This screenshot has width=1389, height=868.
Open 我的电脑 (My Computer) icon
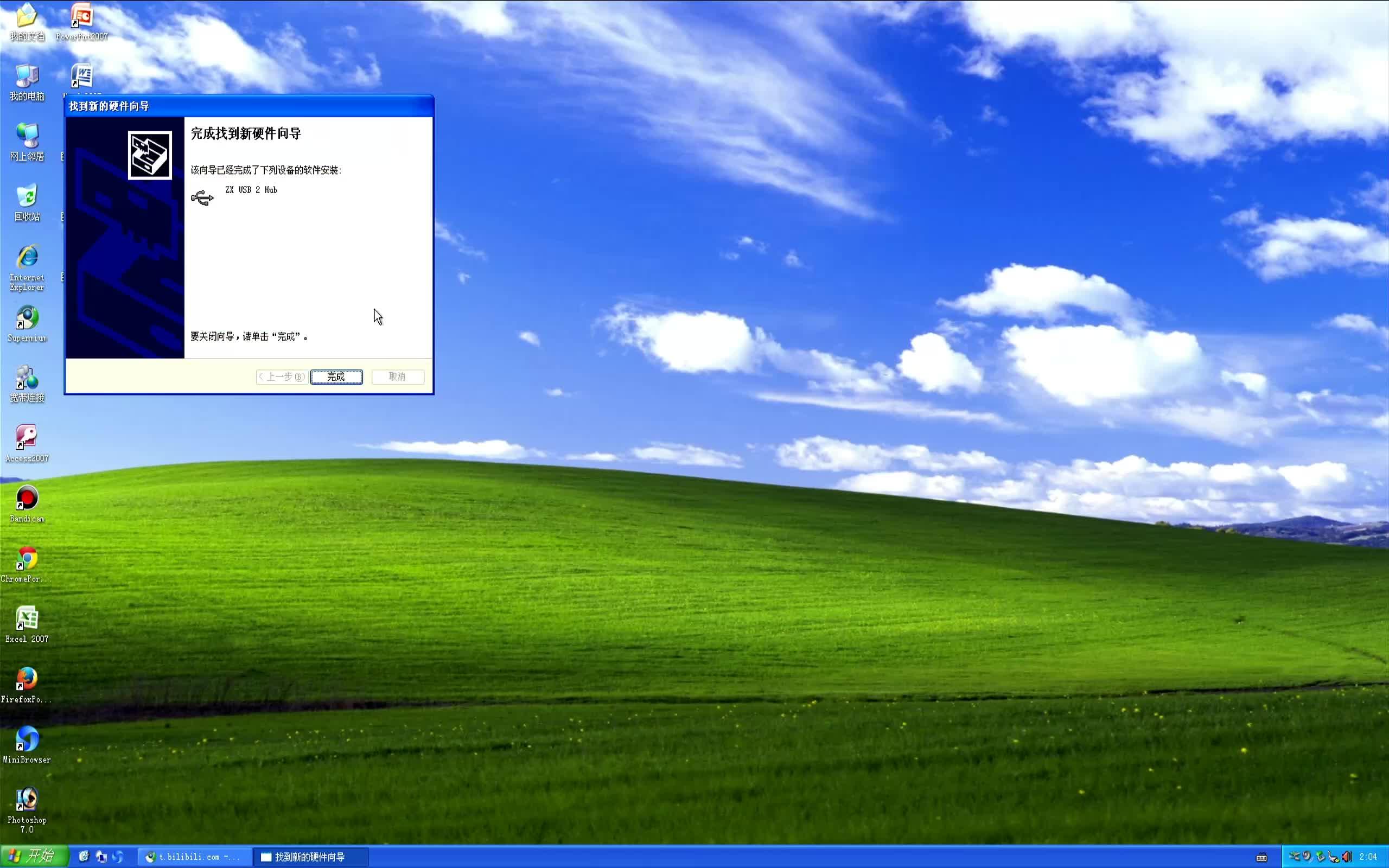tap(27, 76)
